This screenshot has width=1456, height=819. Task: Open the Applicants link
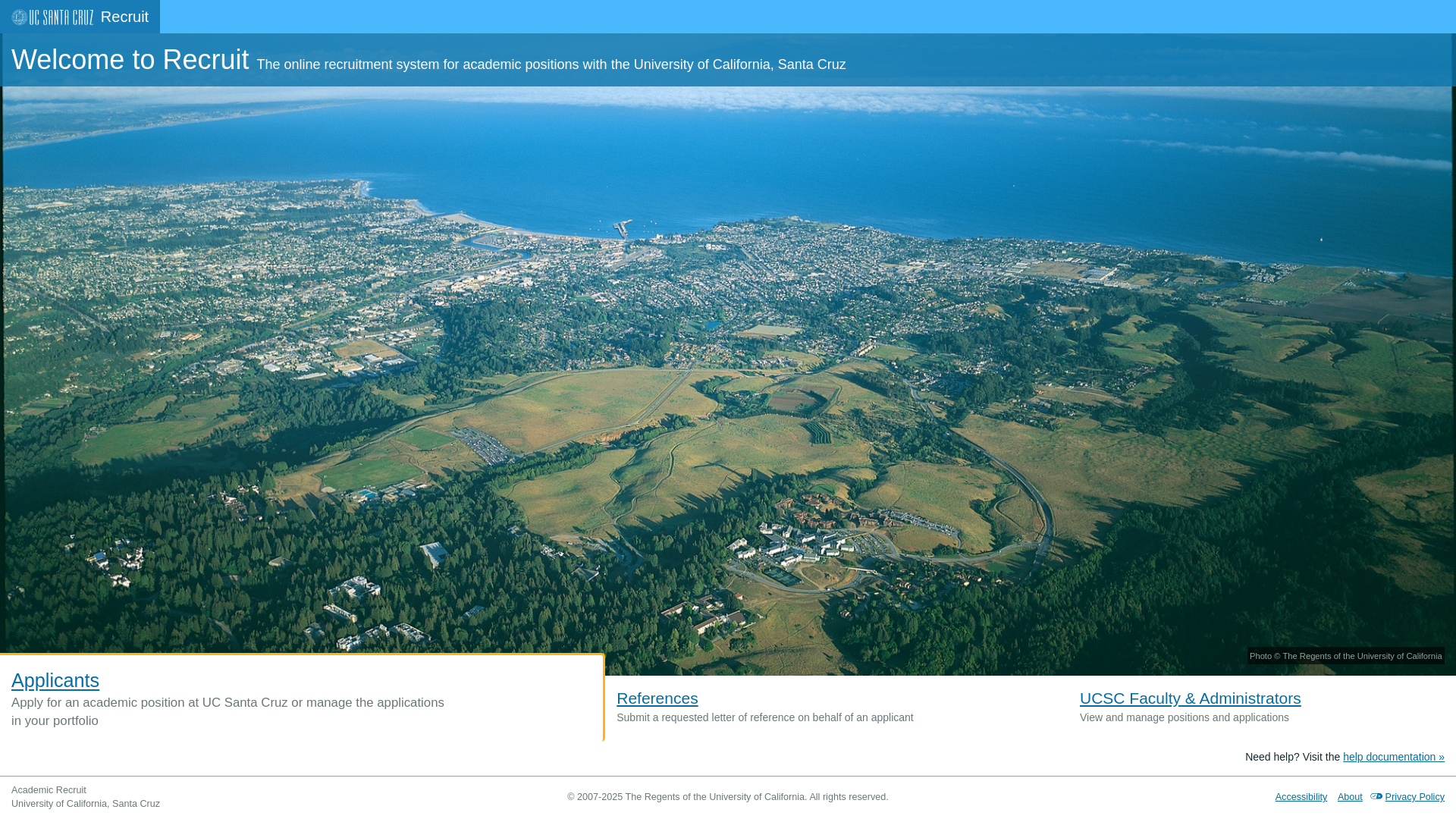tap(55, 680)
